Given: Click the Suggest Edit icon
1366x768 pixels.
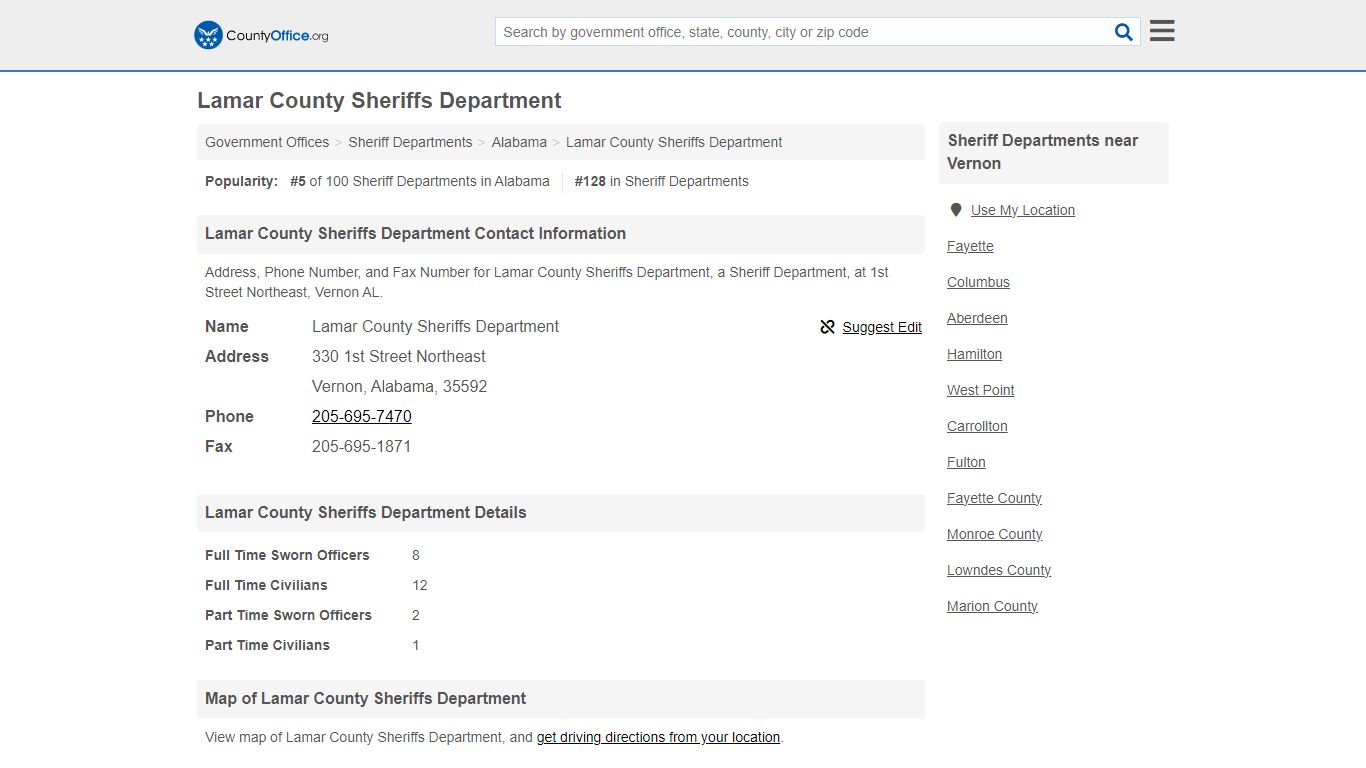Looking at the screenshot, I should point(827,327).
